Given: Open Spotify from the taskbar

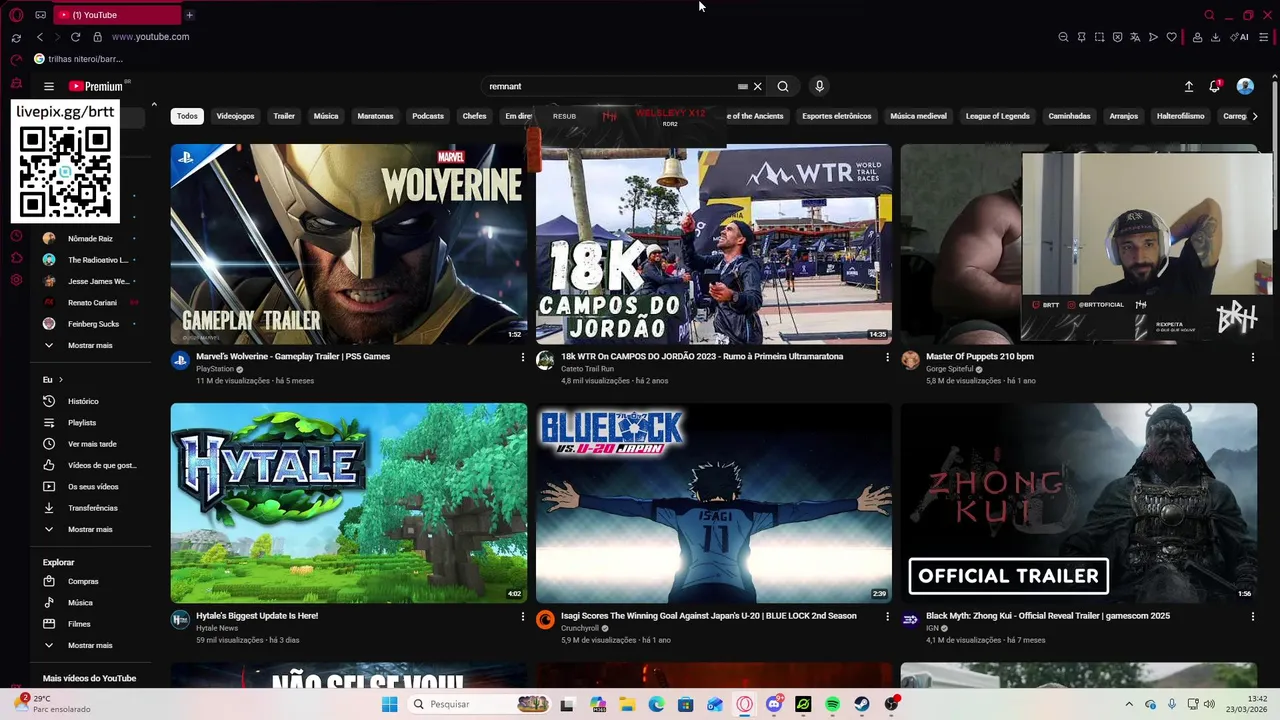Looking at the screenshot, I should click(x=832, y=704).
